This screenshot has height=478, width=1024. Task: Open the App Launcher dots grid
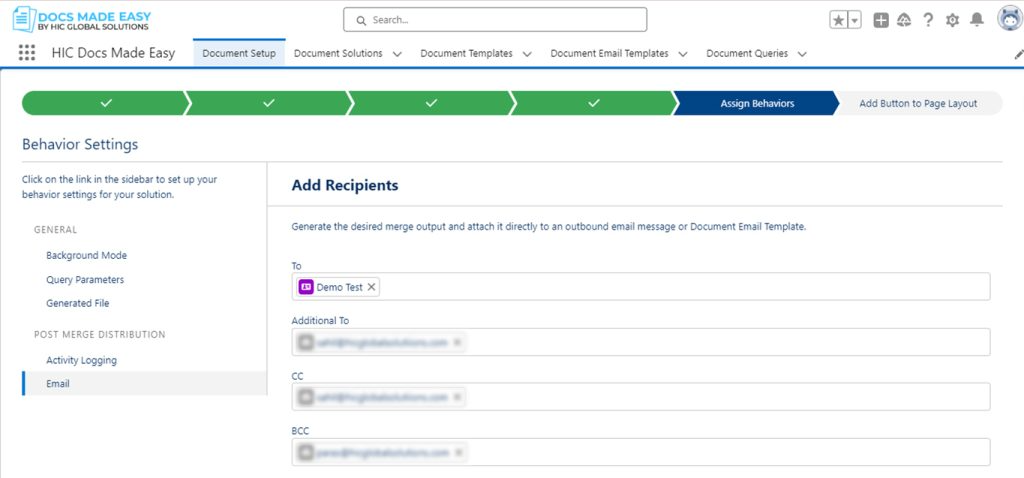tap(27, 53)
